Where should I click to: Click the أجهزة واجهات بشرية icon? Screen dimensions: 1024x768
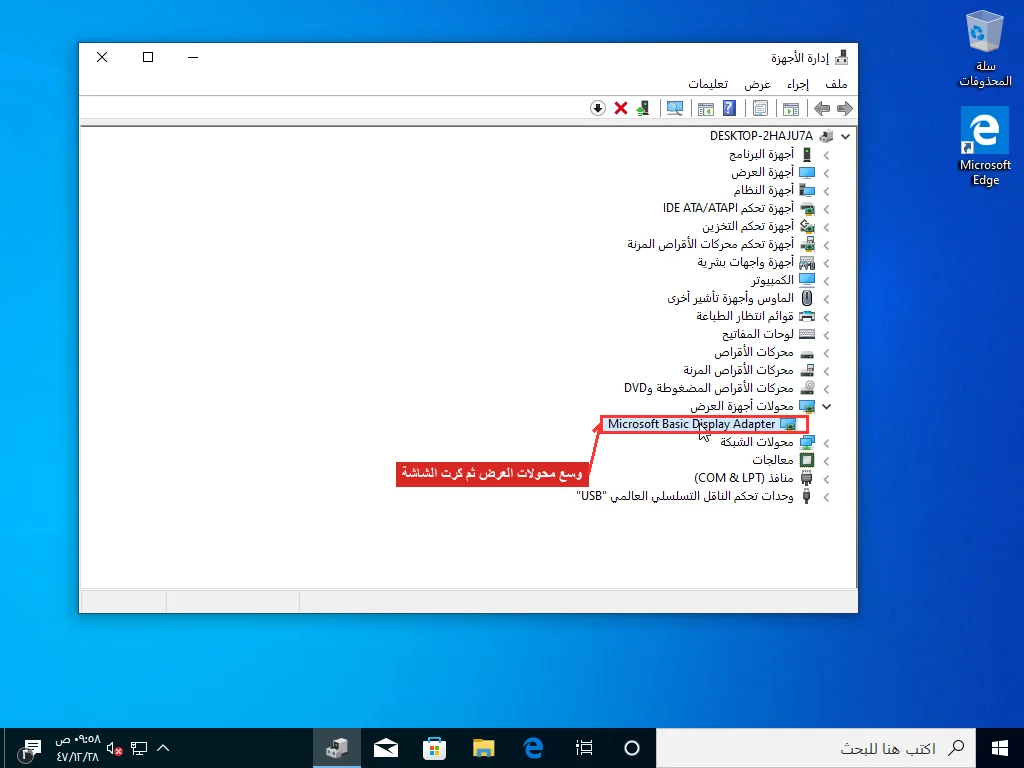pyautogui.click(x=807, y=263)
